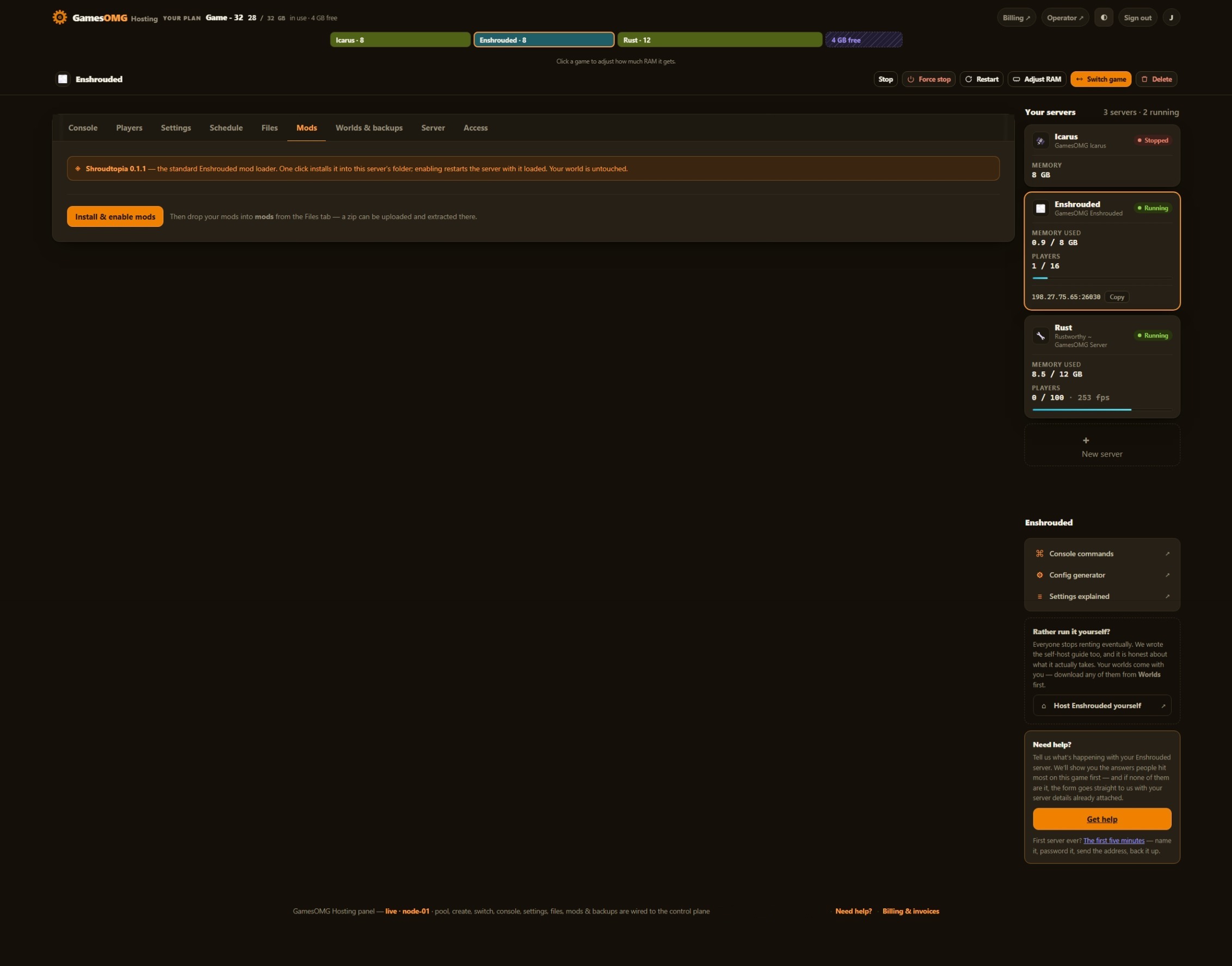This screenshot has height=966, width=1232.
Task: Click the 4 GB free RAM segment
Action: point(864,40)
